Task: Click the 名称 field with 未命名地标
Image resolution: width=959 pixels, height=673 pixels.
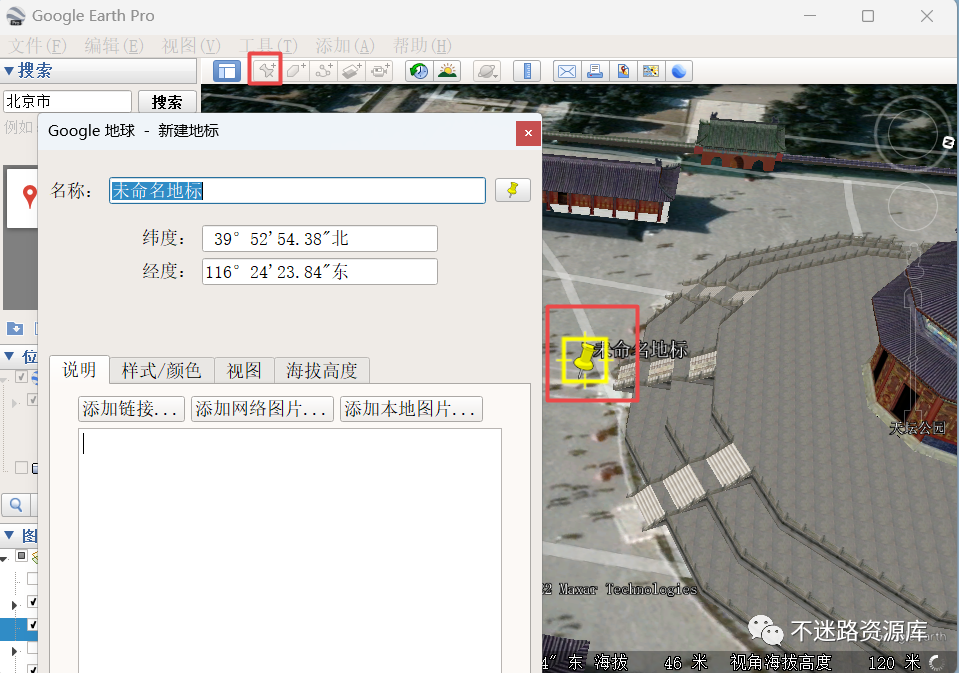Action: (297, 190)
